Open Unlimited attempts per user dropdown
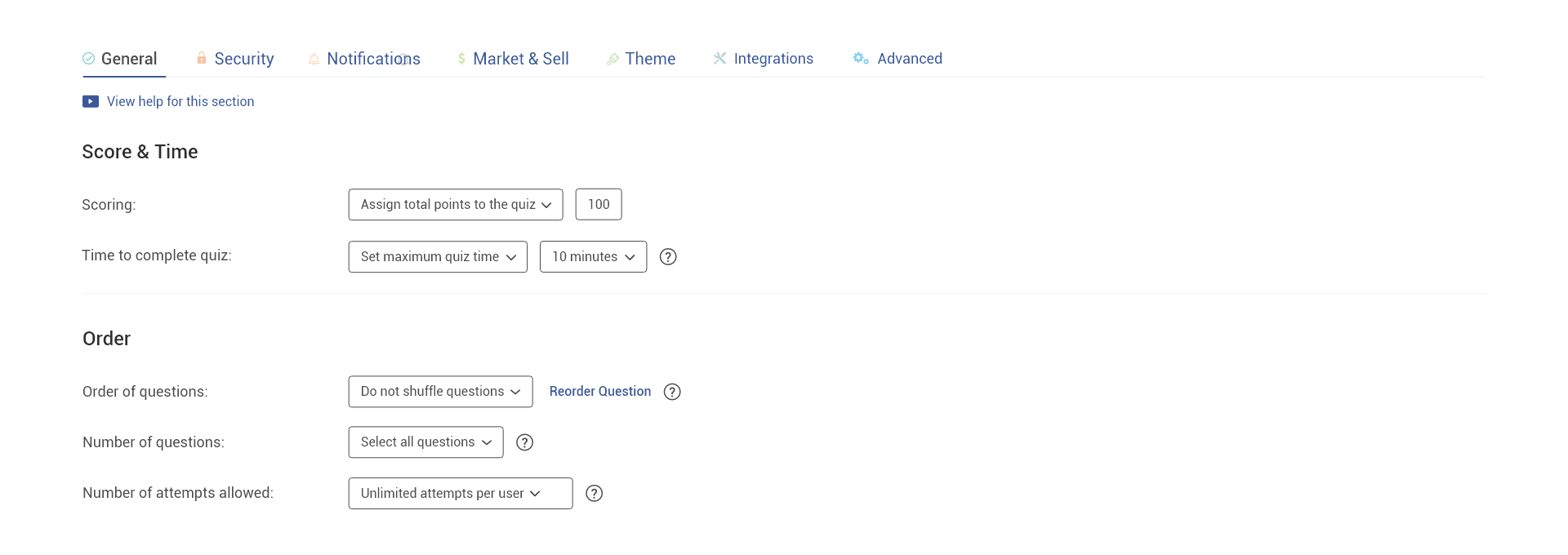The image size is (1568, 555). click(x=460, y=494)
